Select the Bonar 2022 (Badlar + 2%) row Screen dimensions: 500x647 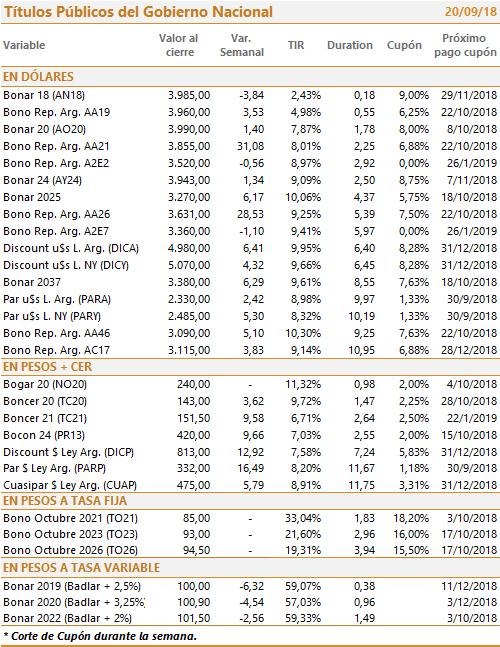250,618
